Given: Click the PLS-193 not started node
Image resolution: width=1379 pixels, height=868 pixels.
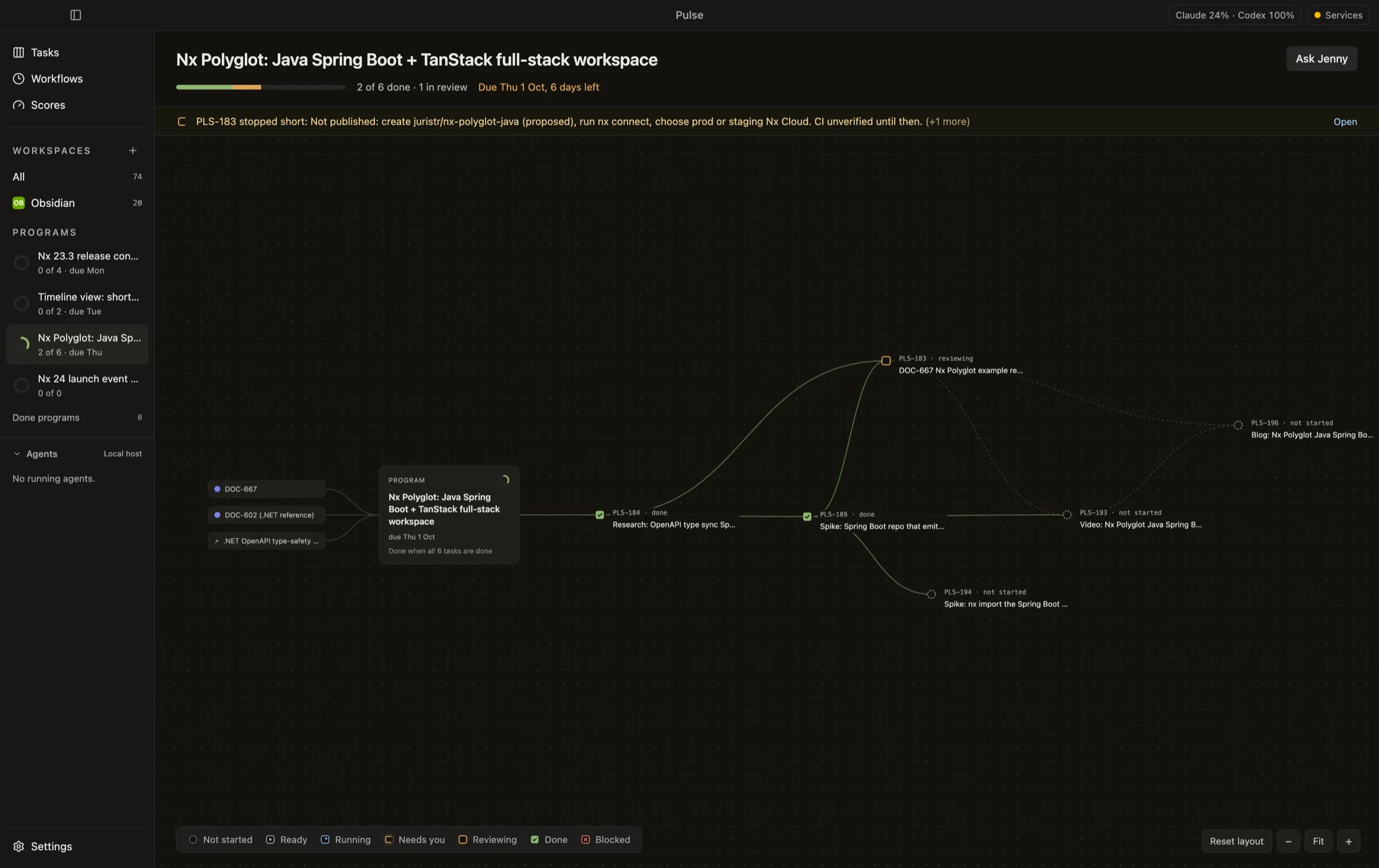Looking at the screenshot, I should [x=1066, y=515].
